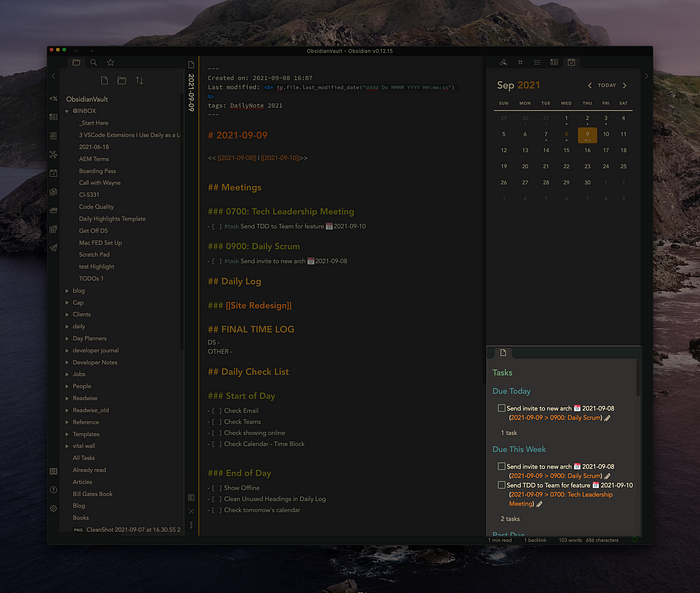This screenshot has width=700, height=593.
Task: Open the graph view from the ribbon
Action: (x=54, y=155)
